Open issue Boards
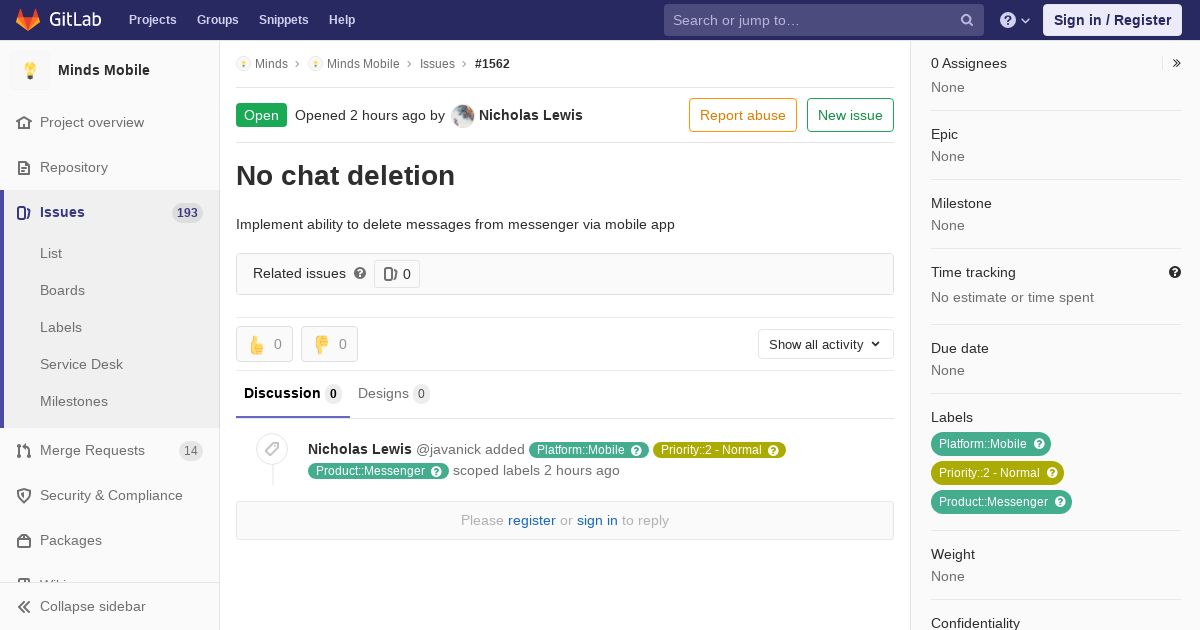Viewport: 1200px width, 630px height. [x=62, y=290]
